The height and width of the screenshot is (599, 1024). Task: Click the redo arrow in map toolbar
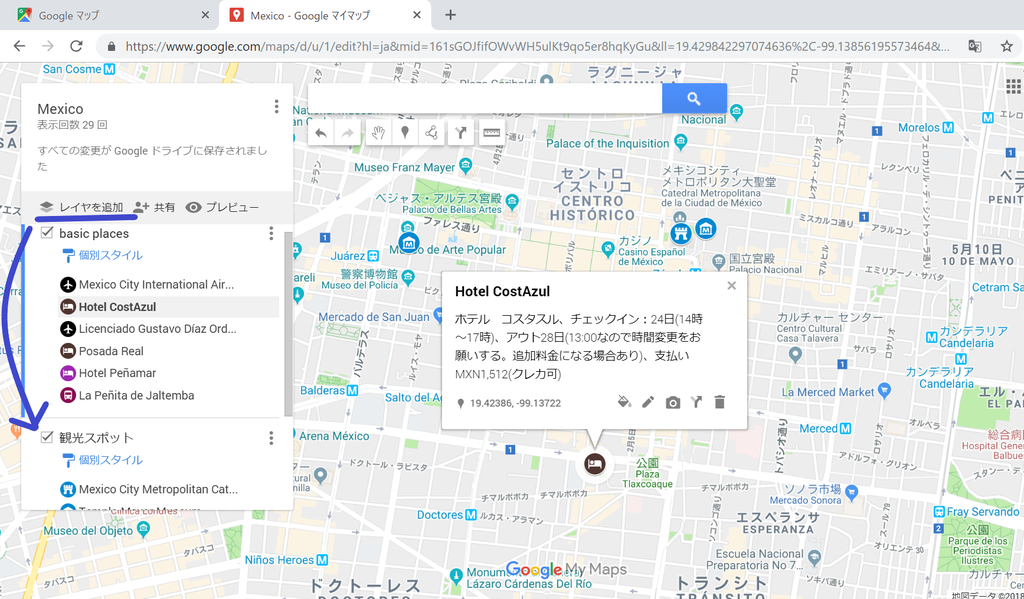347,133
